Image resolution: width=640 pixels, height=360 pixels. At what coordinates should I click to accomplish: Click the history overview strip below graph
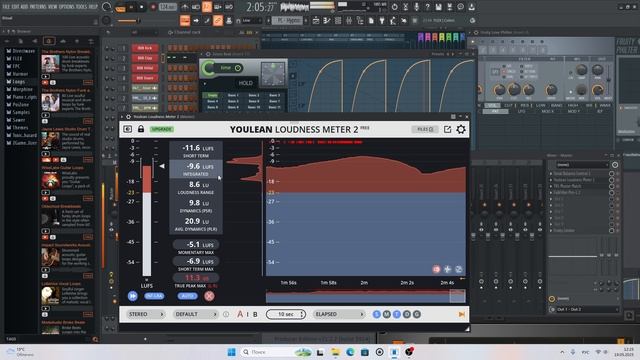(365, 296)
